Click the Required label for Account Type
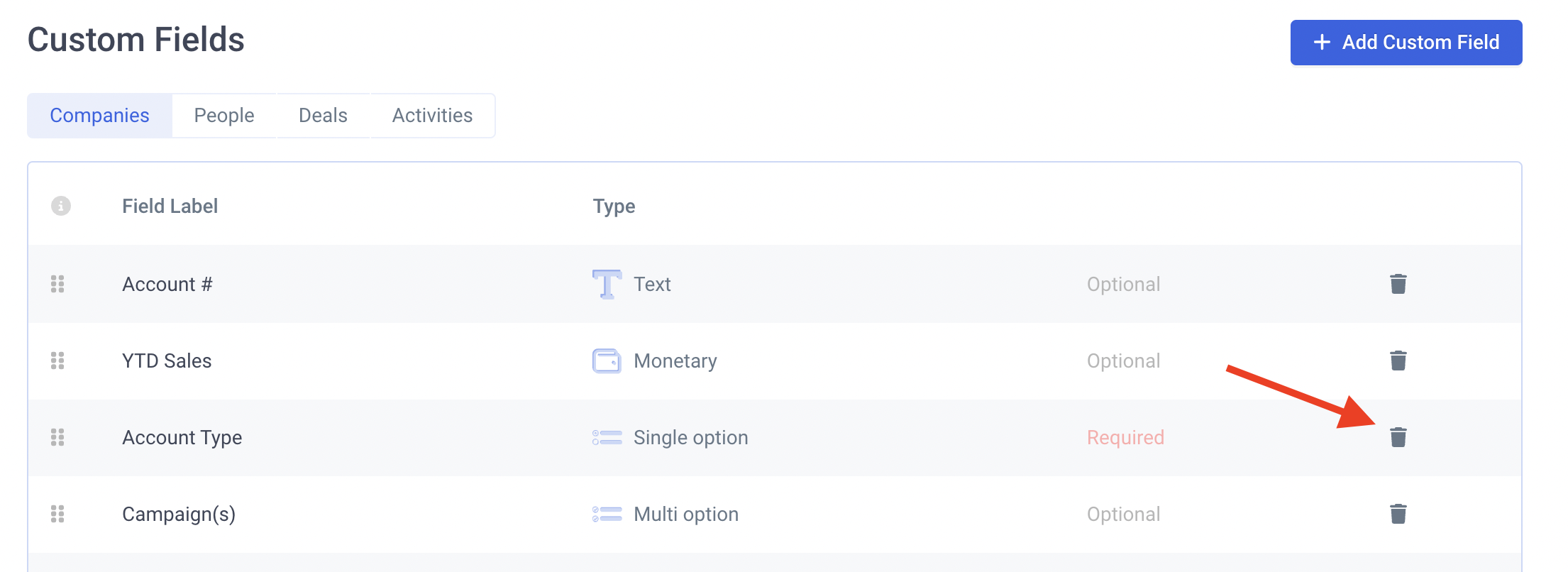The width and height of the screenshot is (1568, 572). point(1125,437)
